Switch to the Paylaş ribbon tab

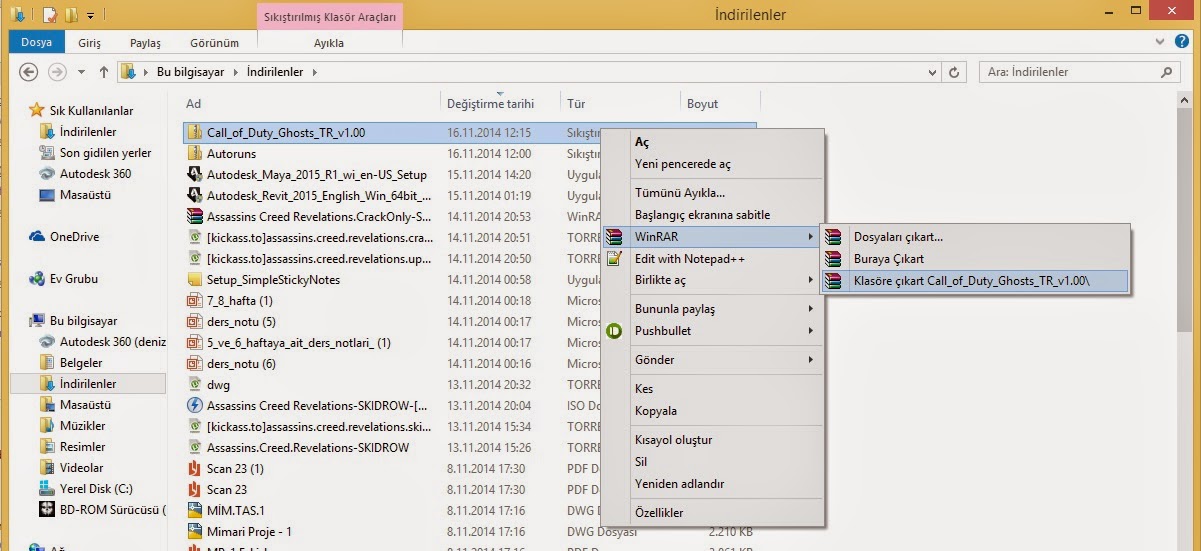pos(145,43)
